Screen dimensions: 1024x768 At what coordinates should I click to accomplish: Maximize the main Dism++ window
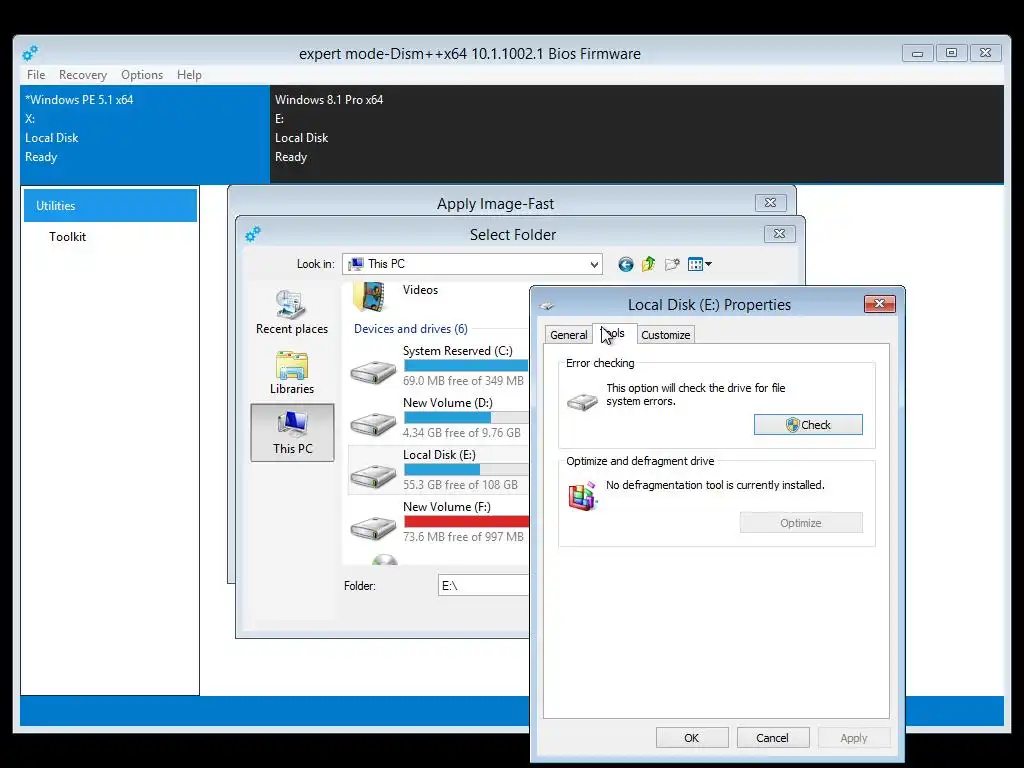[952, 53]
